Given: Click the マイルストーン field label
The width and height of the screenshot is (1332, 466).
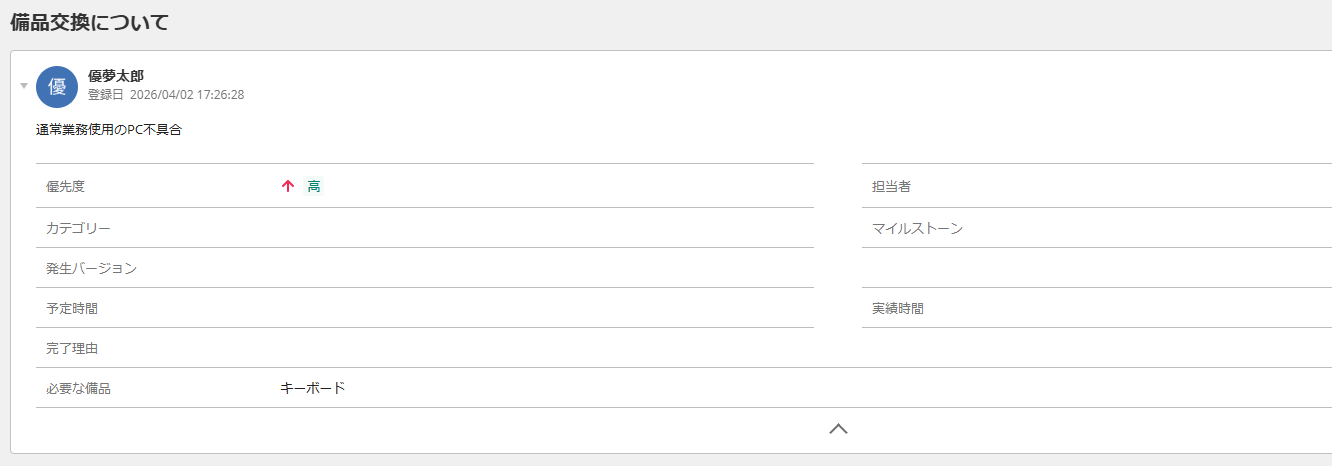Looking at the screenshot, I should [917, 228].
